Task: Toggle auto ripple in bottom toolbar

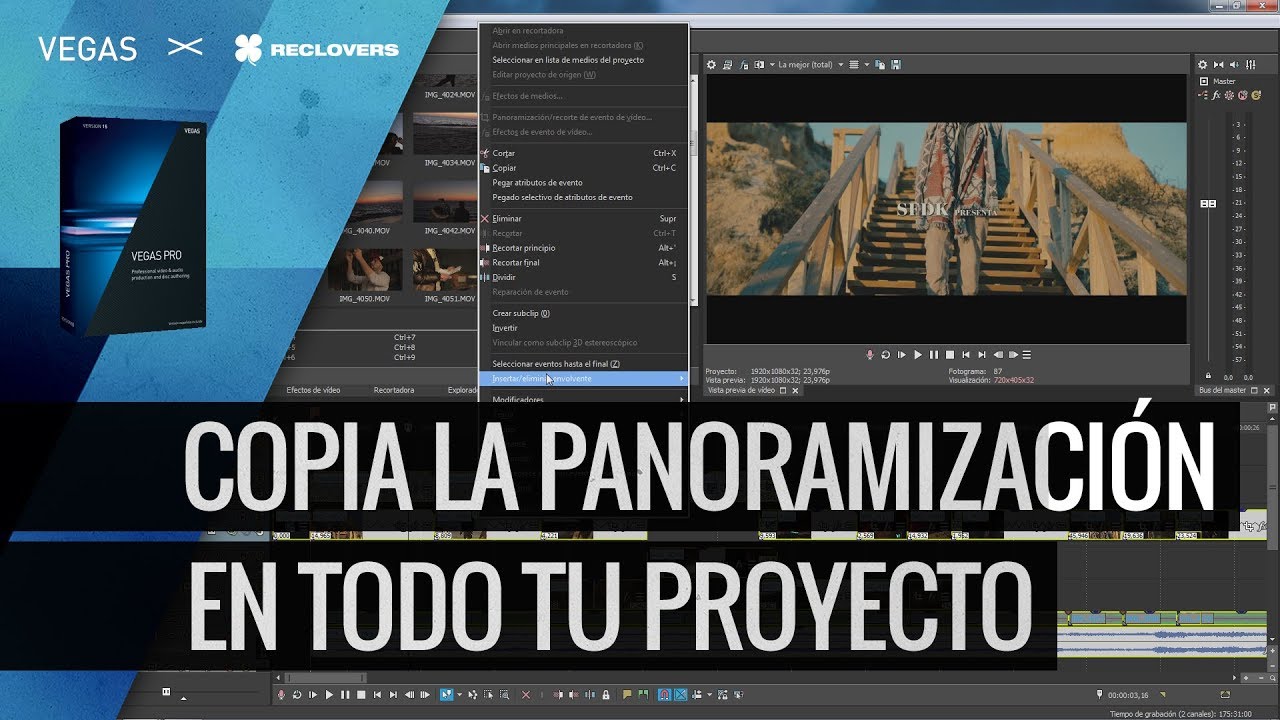Action: pyautogui.click(x=695, y=695)
